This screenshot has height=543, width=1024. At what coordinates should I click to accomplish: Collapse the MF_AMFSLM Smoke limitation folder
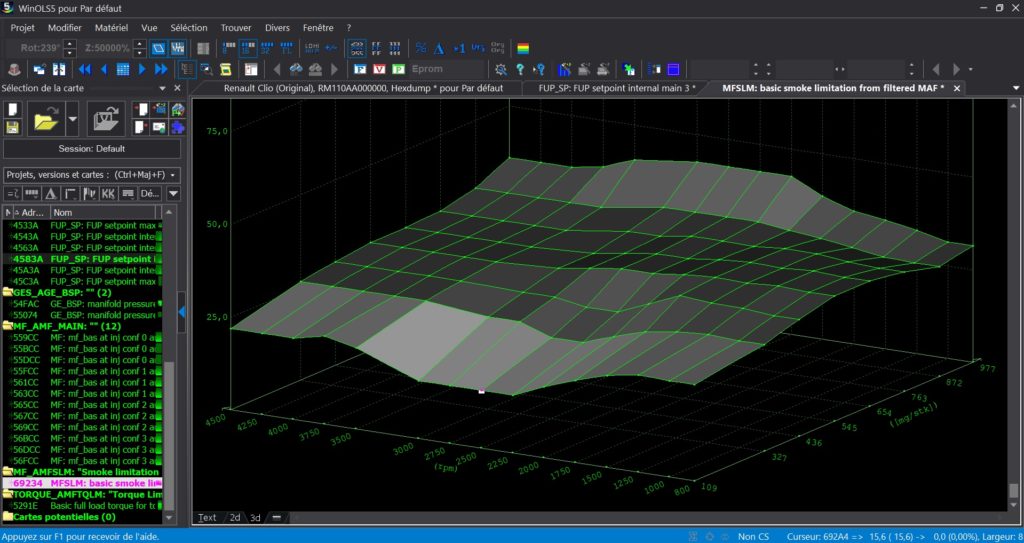pos(8,472)
